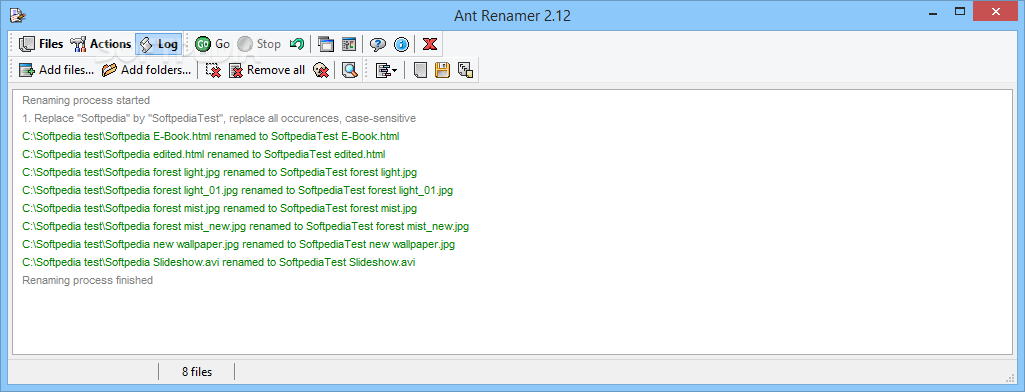Select 'Renaming process started' log line
1025x392 pixels.
pos(86,101)
